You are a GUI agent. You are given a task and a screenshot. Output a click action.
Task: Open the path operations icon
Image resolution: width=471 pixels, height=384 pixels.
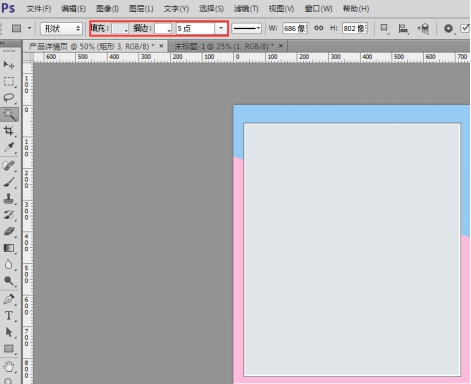tap(384, 29)
